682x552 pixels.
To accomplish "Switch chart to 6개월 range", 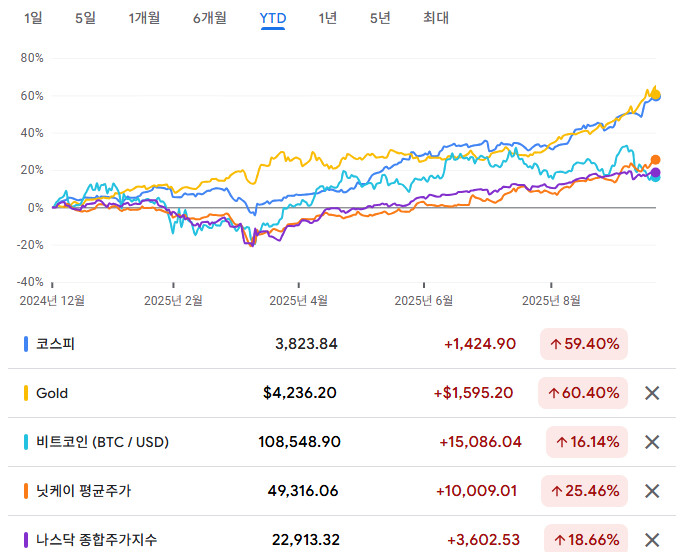I will click(x=209, y=17).
